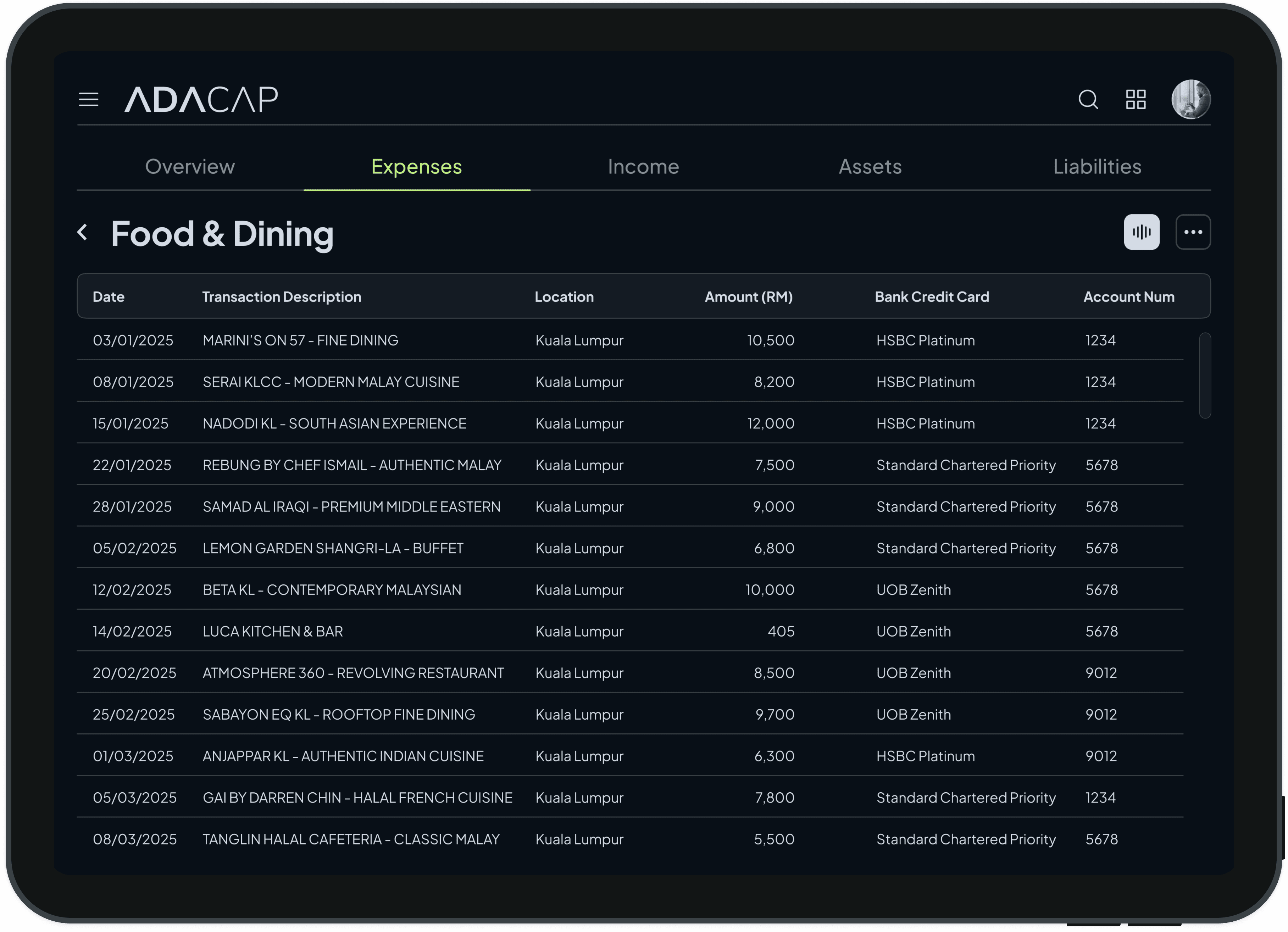Activate the voice waveform button
The height and width of the screenshot is (932, 1288).
1142,232
